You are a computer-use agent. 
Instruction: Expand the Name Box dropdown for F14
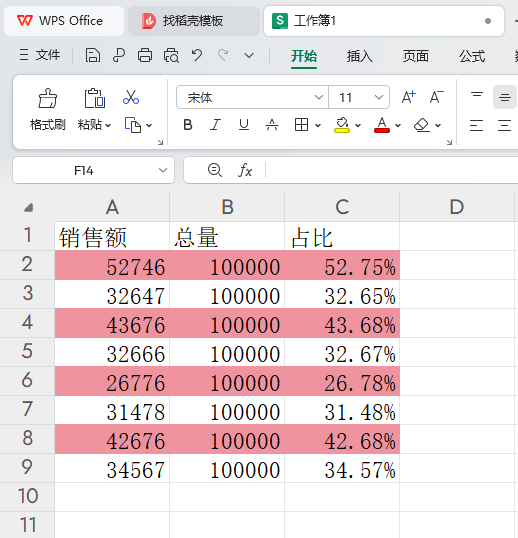(x=163, y=170)
